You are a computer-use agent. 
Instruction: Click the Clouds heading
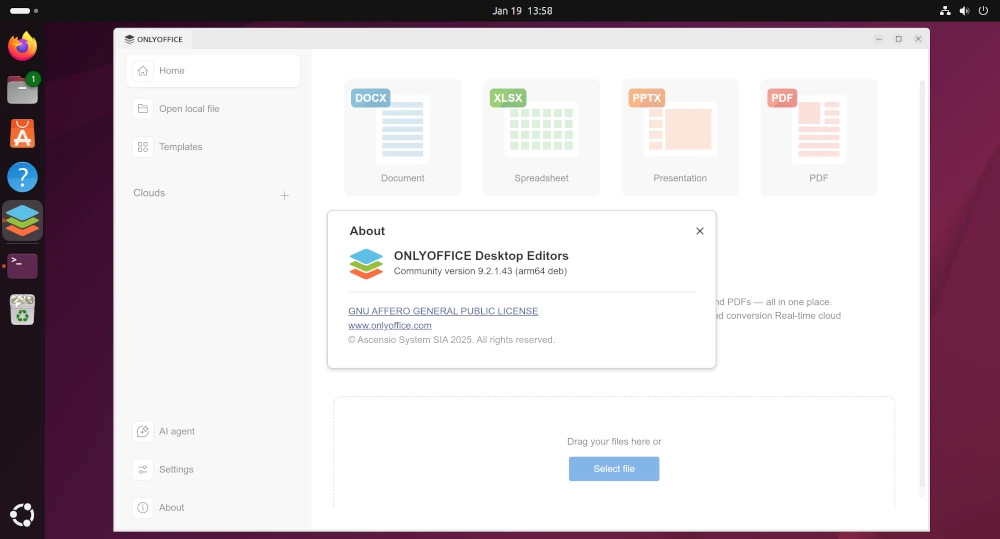149,193
